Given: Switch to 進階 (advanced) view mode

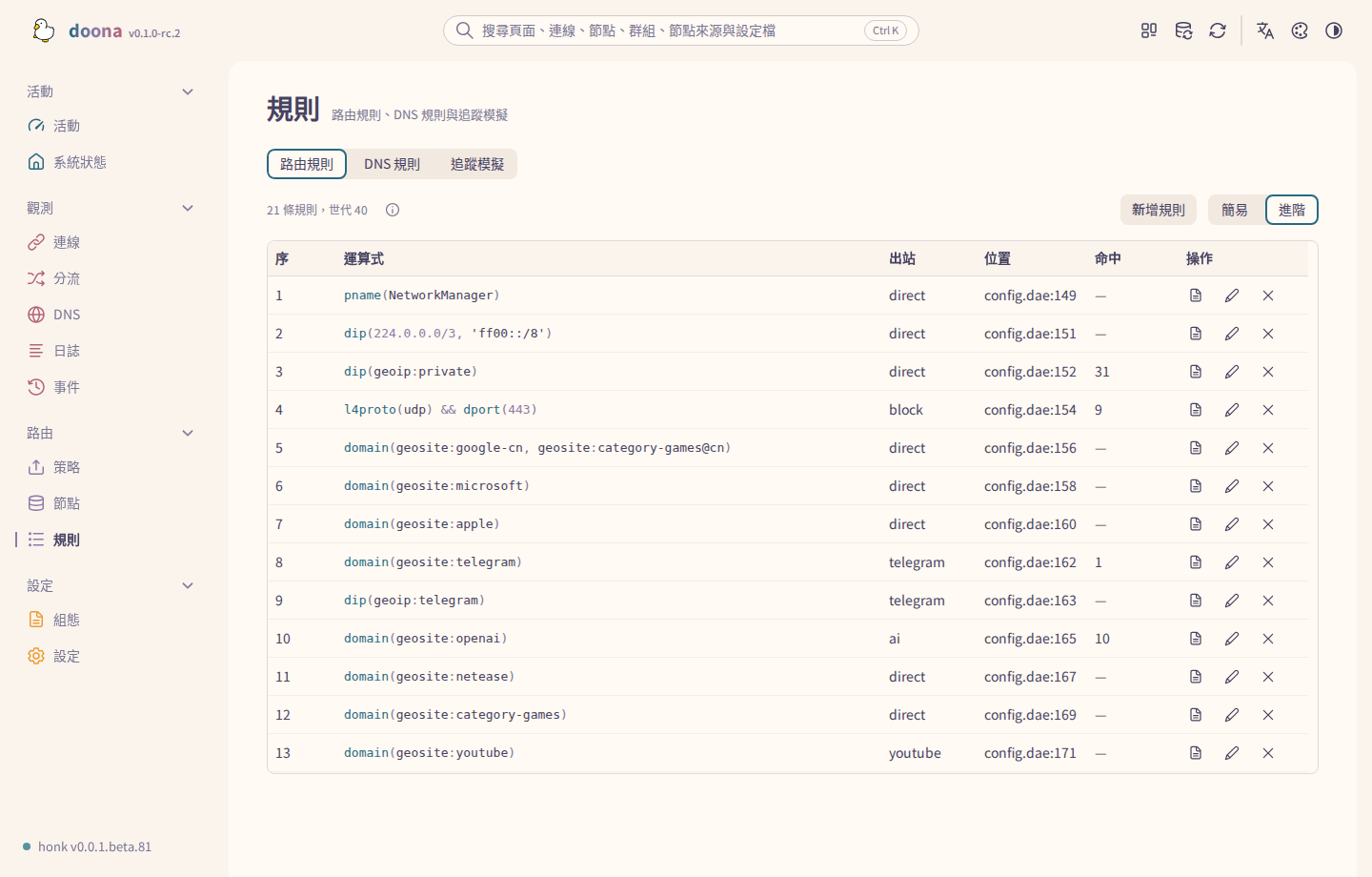Looking at the screenshot, I should (x=1292, y=210).
